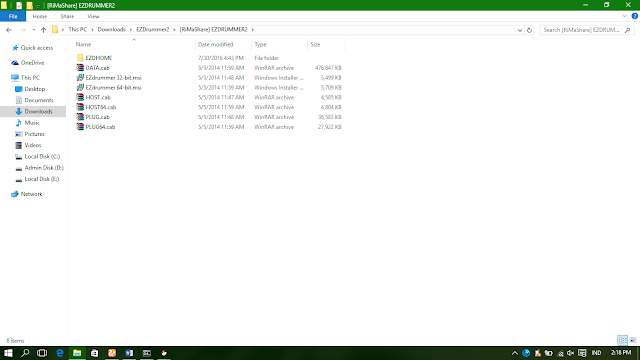Image resolution: width=640 pixels, height=360 pixels.
Task: Refresh the current folder view
Action: click(x=529, y=30)
